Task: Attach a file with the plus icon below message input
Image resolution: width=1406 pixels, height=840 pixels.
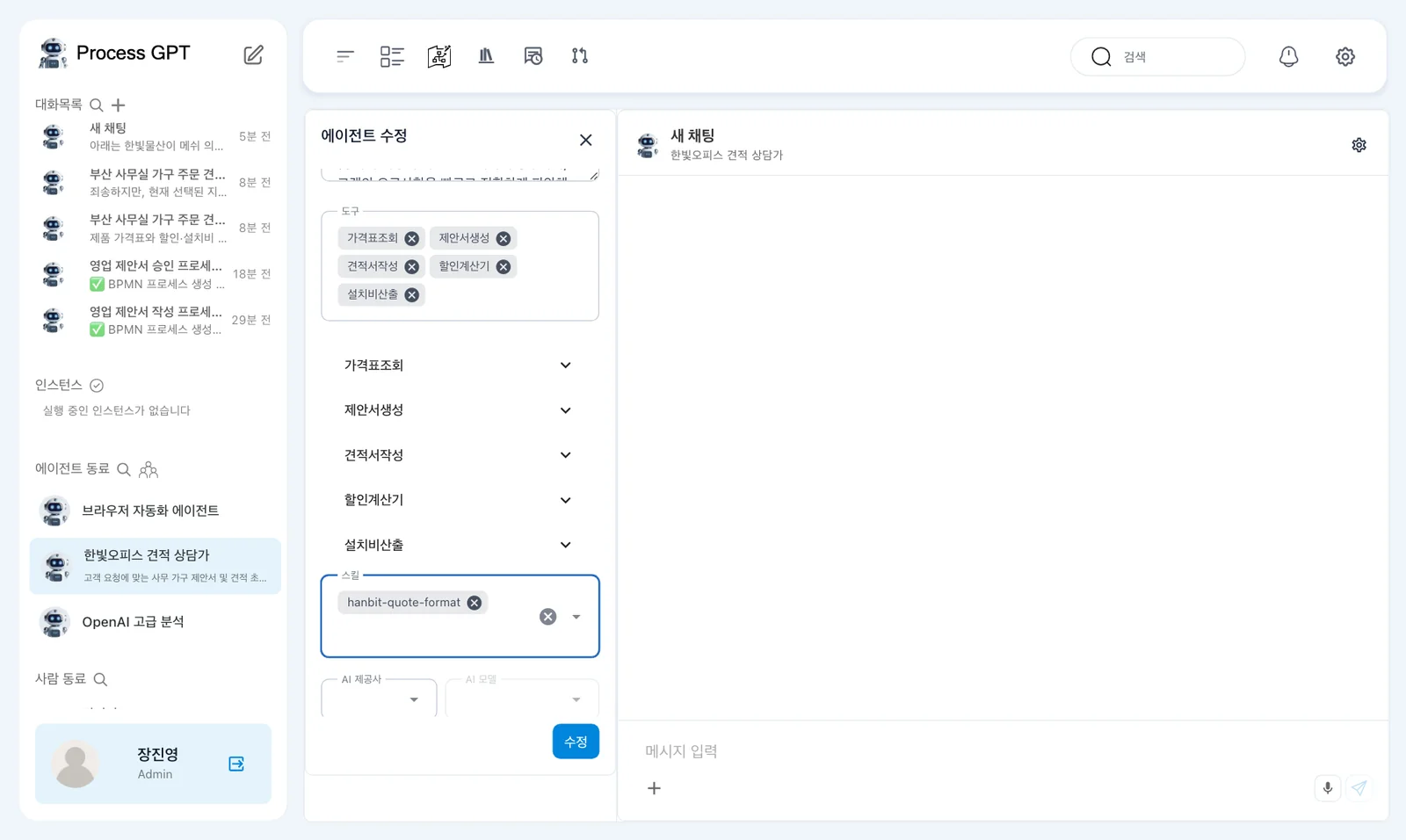Action: tap(654, 788)
